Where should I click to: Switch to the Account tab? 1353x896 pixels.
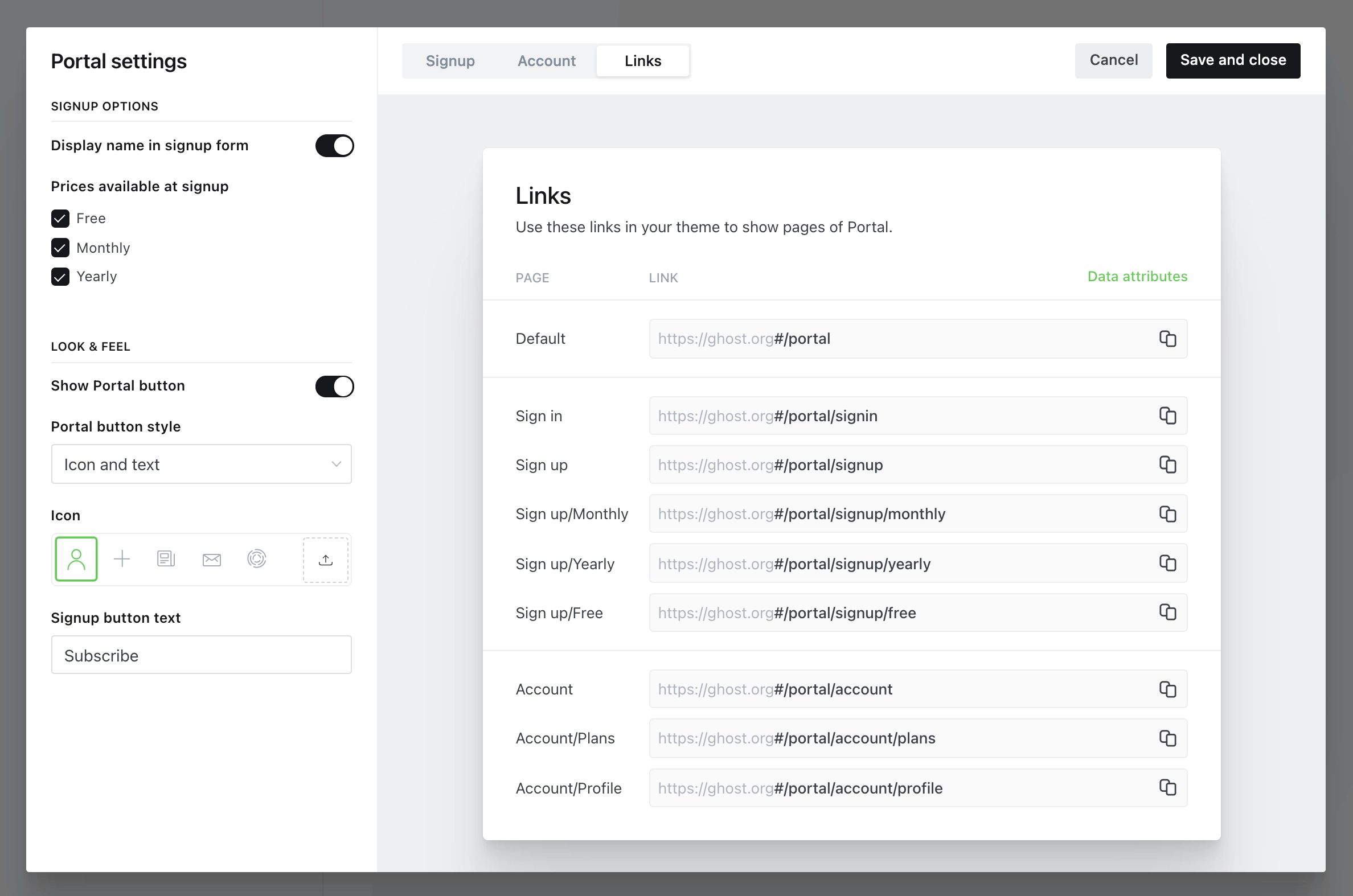(547, 60)
